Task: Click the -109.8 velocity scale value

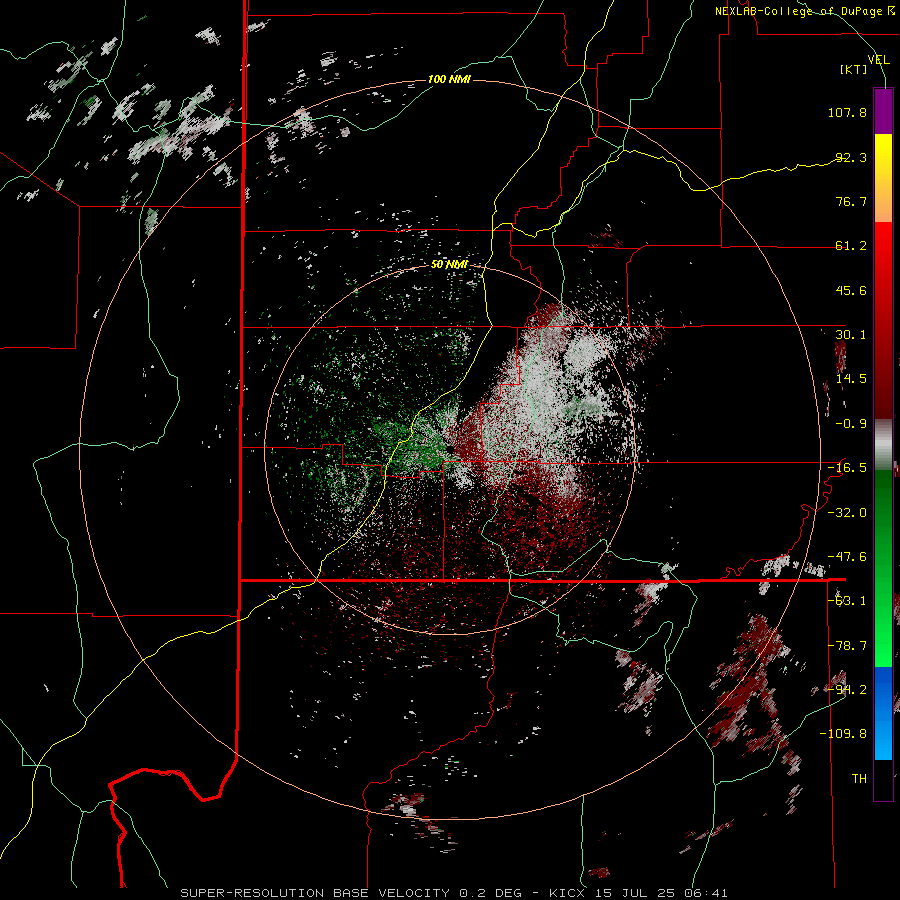Action: pos(843,734)
